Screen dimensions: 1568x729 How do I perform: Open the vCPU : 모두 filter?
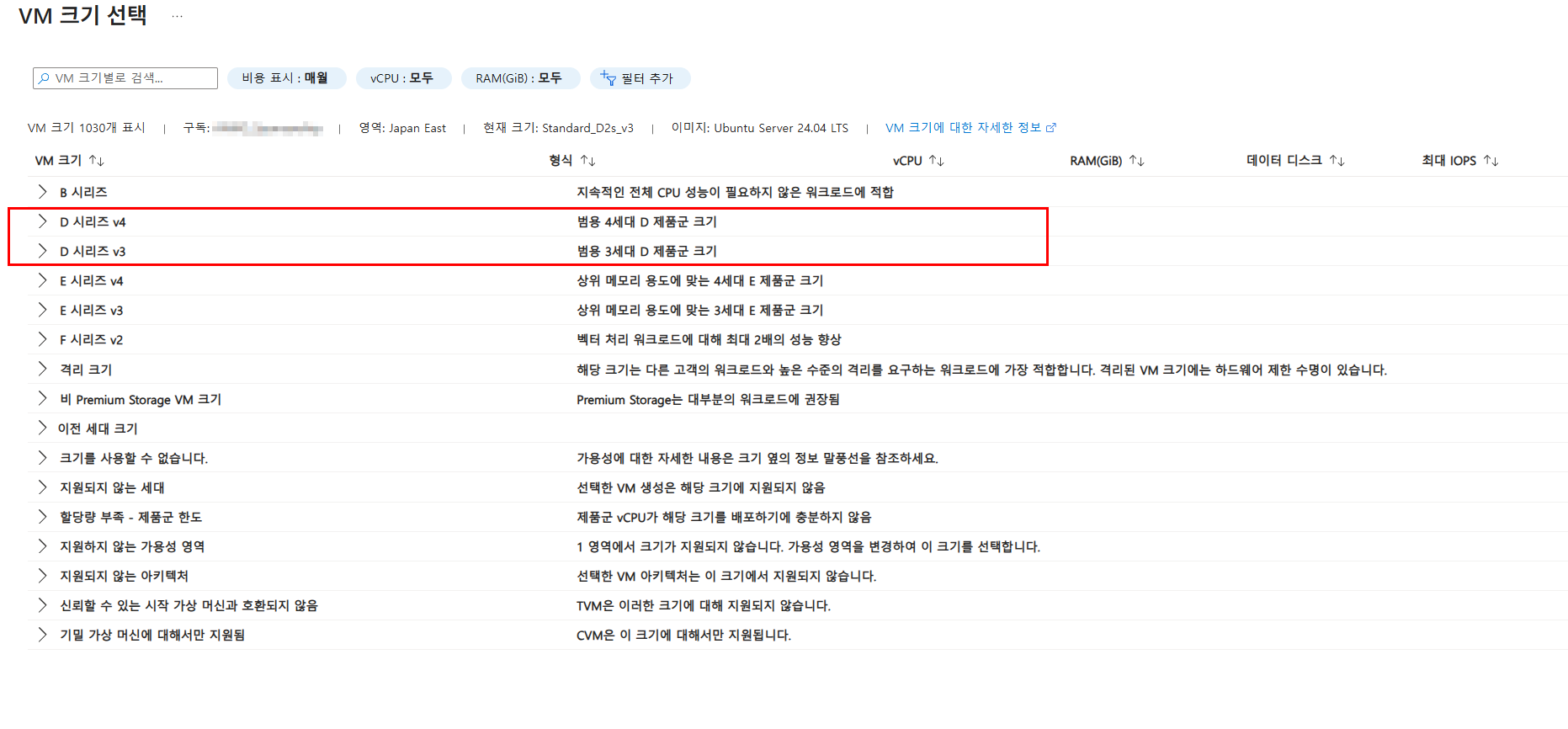(x=403, y=78)
